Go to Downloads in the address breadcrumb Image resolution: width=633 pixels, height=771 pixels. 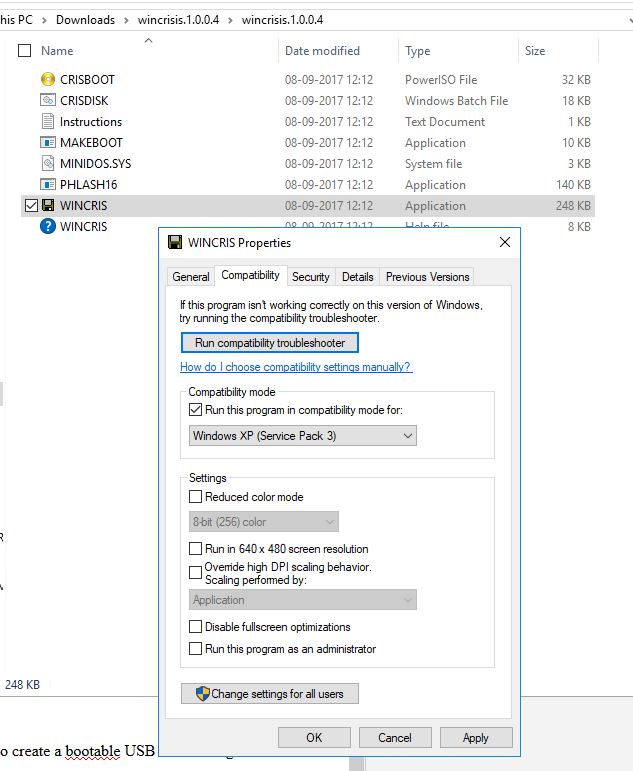point(85,20)
